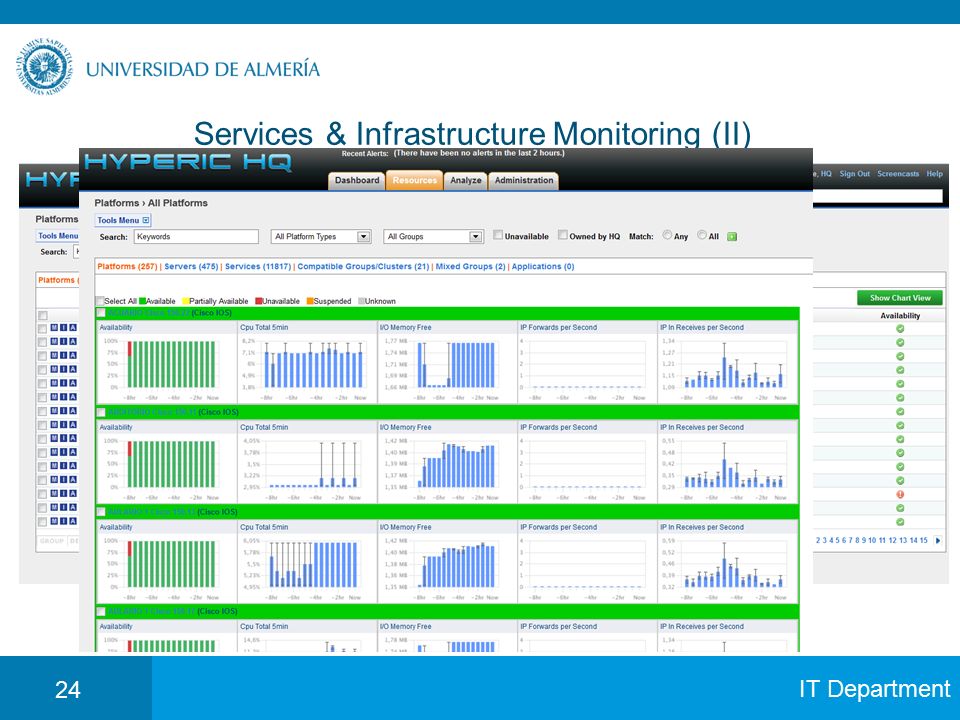The image size is (960, 720).
Task: Select the All match radio button
Action: pyautogui.click(x=702, y=235)
